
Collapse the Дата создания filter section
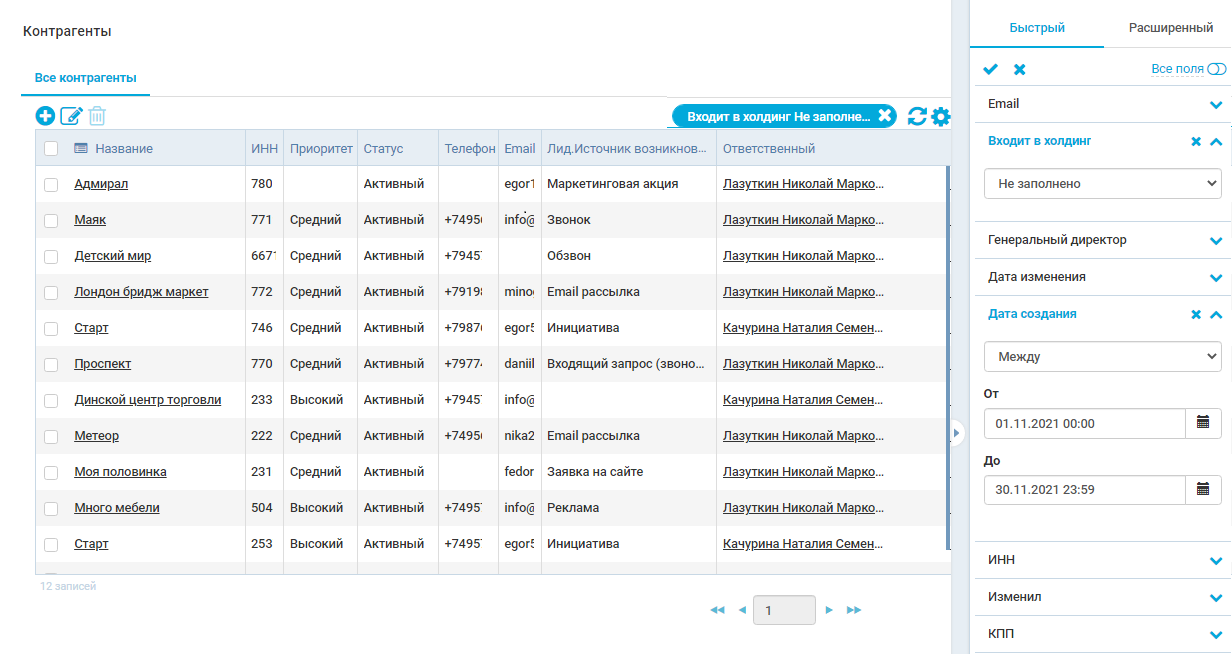pyautogui.click(x=1217, y=314)
